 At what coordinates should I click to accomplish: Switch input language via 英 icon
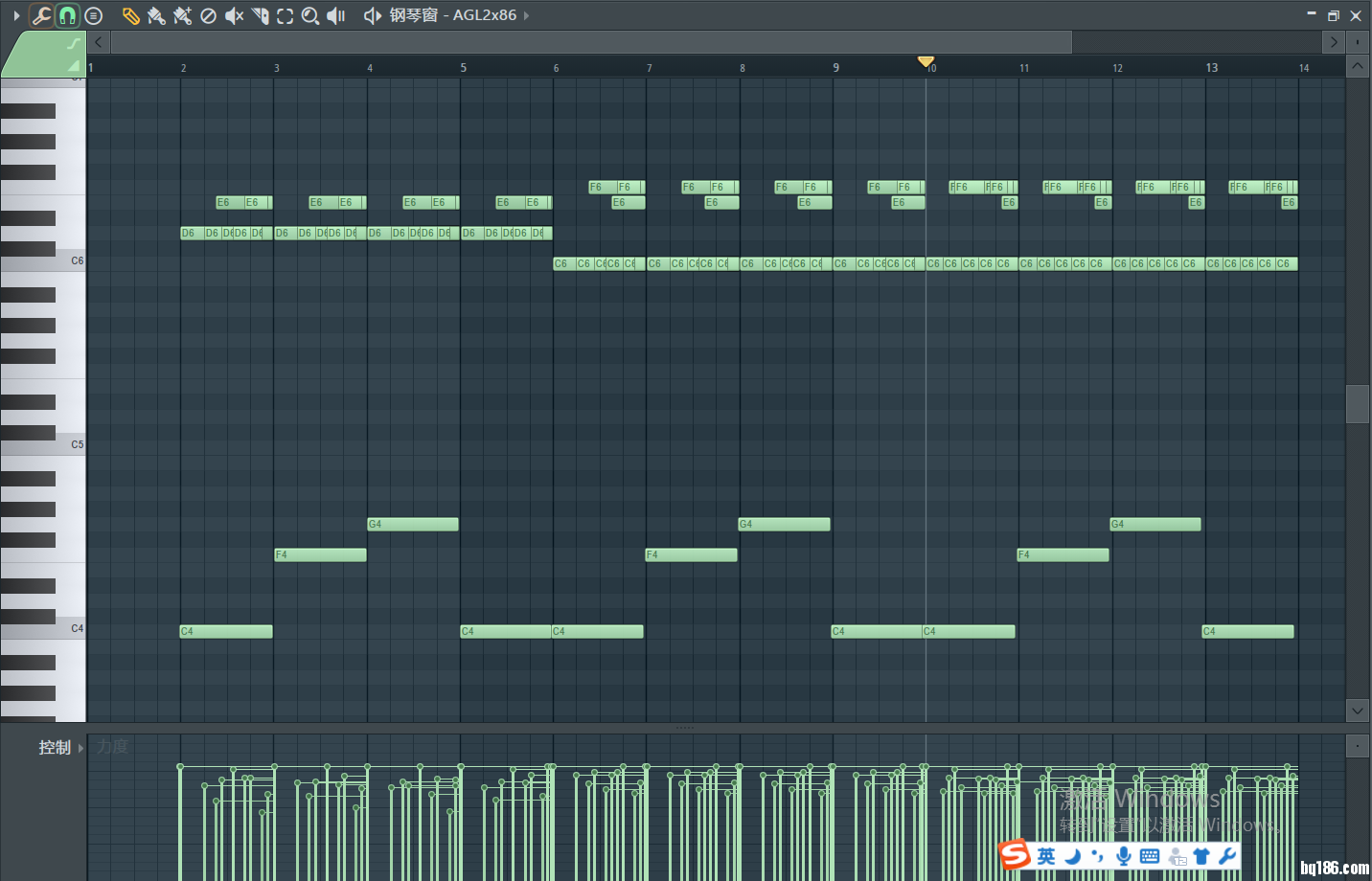pyautogui.click(x=1046, y=856)
